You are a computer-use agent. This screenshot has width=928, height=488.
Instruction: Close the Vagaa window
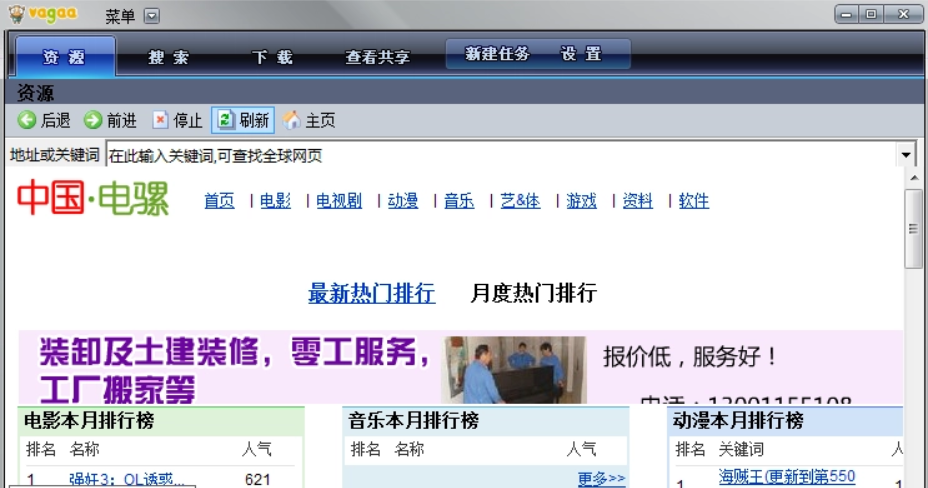tap(903, 14)
